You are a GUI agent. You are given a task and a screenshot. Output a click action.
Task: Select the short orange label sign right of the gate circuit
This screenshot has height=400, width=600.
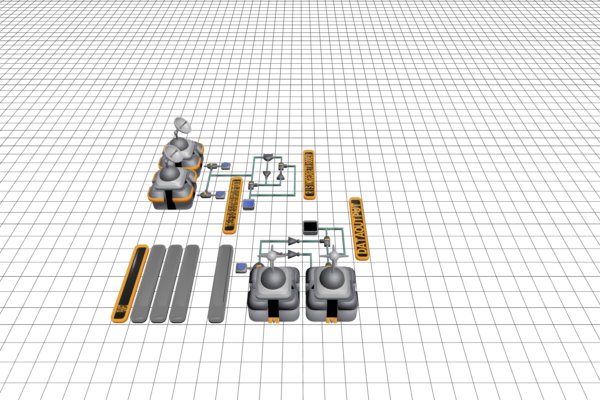coord(309,175)
